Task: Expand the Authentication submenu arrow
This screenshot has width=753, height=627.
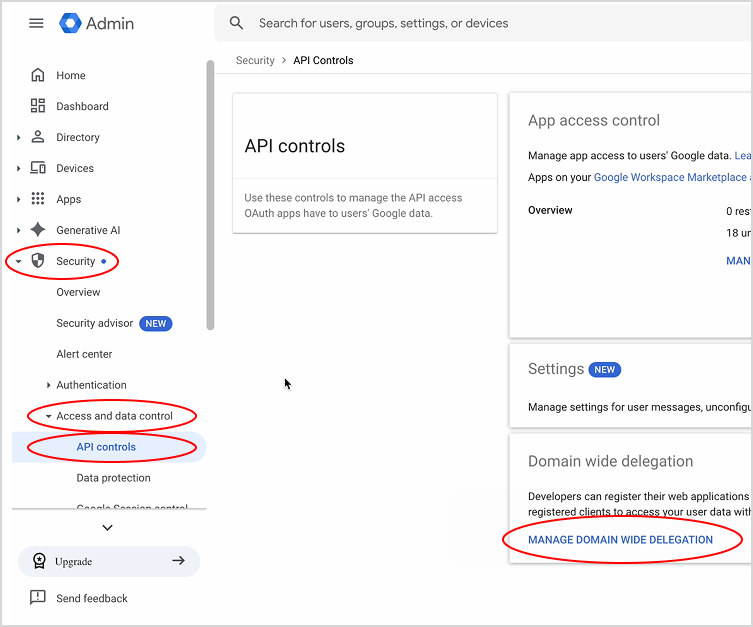Action: [48, 386]
